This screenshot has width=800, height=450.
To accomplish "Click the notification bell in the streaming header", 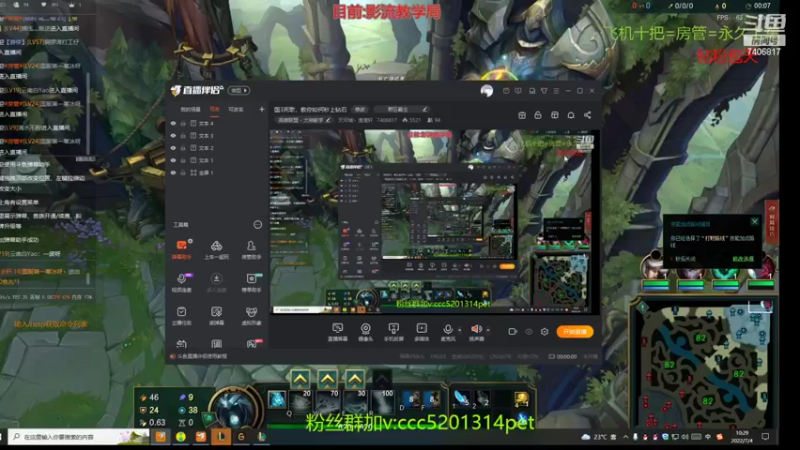I will 571,115.
